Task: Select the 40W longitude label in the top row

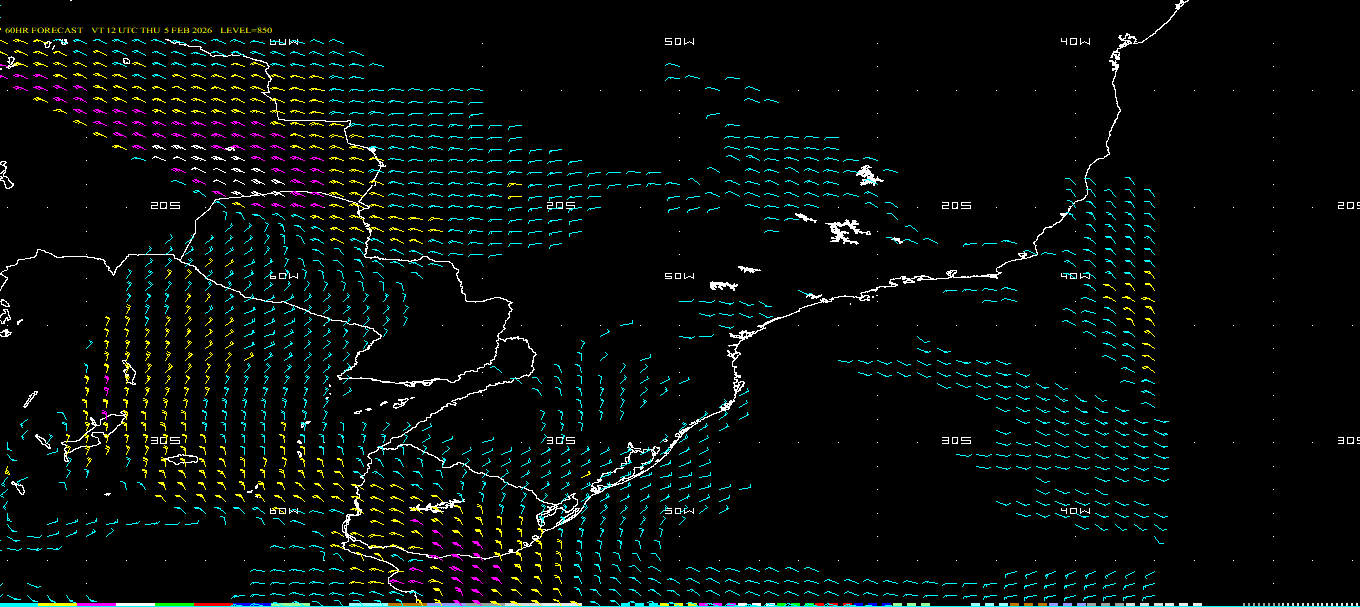Action: click(1075, 42)
